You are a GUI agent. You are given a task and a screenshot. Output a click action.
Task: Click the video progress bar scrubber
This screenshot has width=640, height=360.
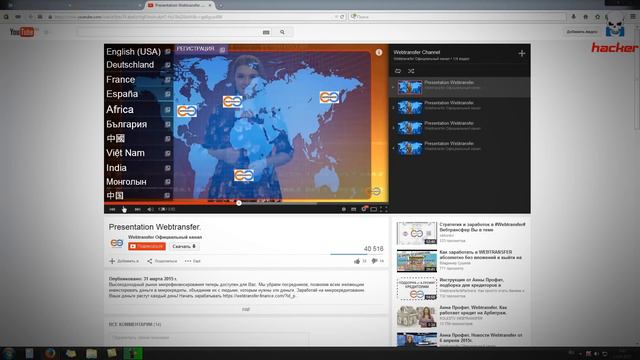[239, 203]
